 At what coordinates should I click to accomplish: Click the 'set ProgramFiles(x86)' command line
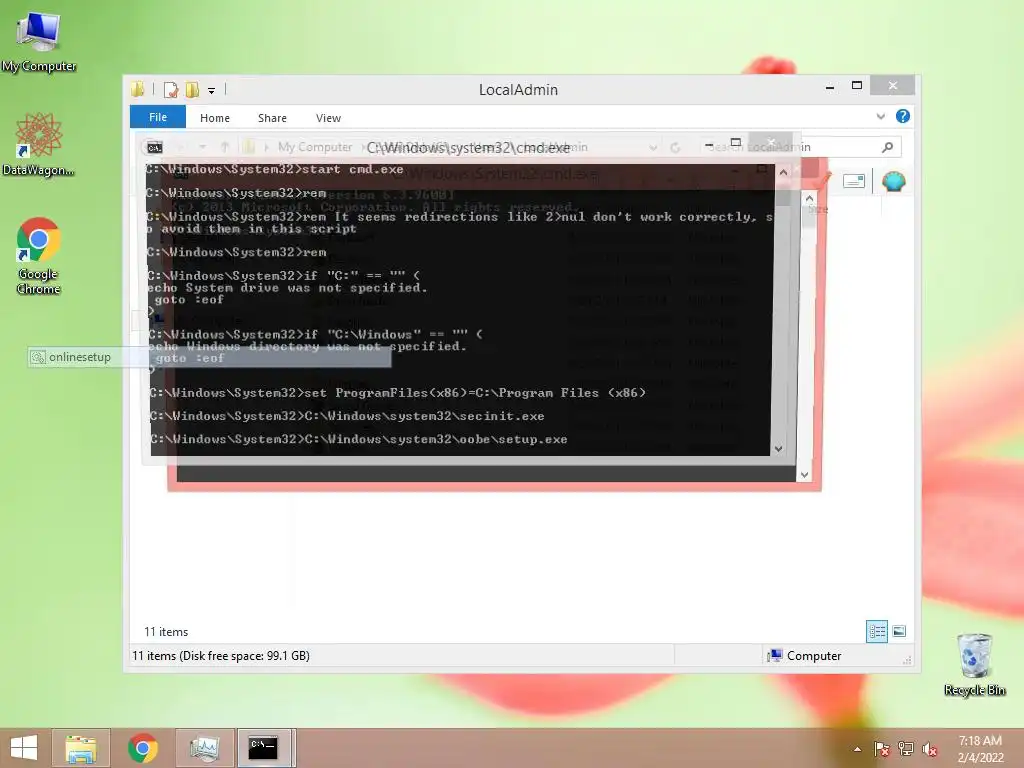click(x=398, y=392)
